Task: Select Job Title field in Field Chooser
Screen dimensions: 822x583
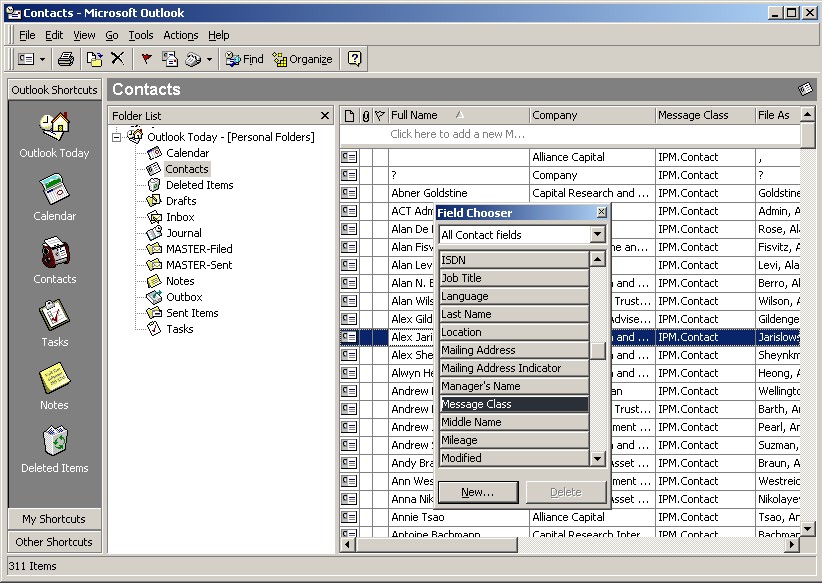Action: [514, 278]
